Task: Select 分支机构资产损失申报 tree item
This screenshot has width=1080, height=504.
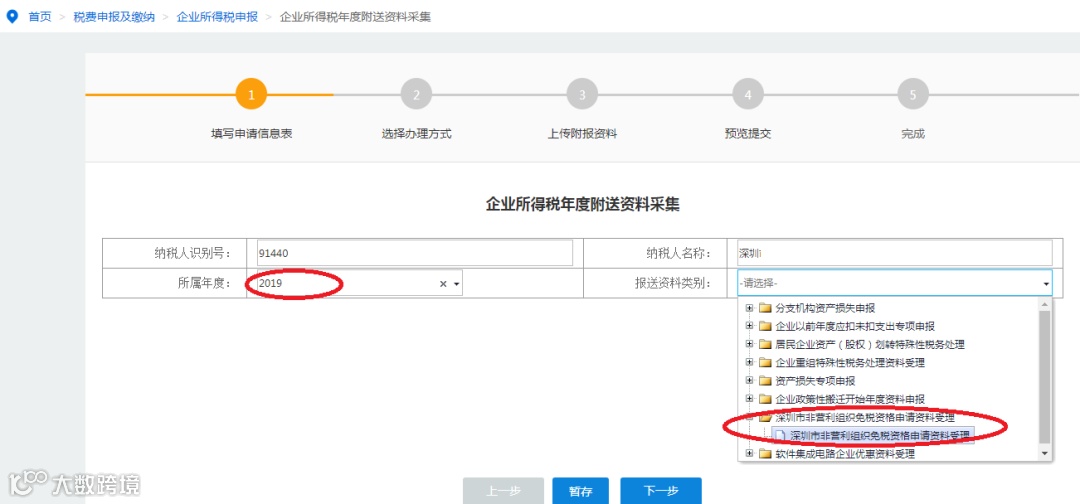Action: [825, 308]
